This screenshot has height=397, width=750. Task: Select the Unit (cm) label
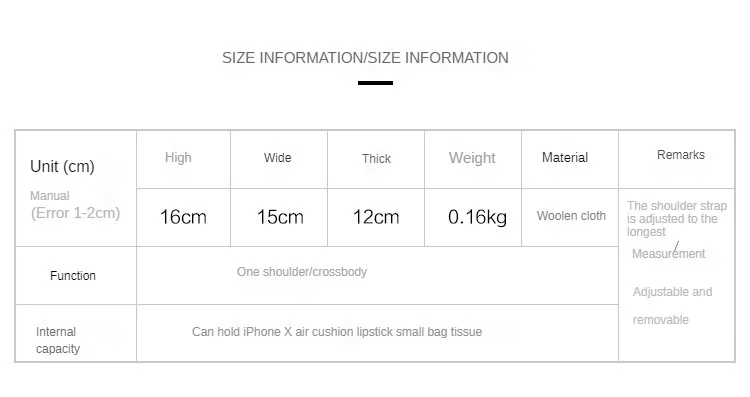pos(62,166)
